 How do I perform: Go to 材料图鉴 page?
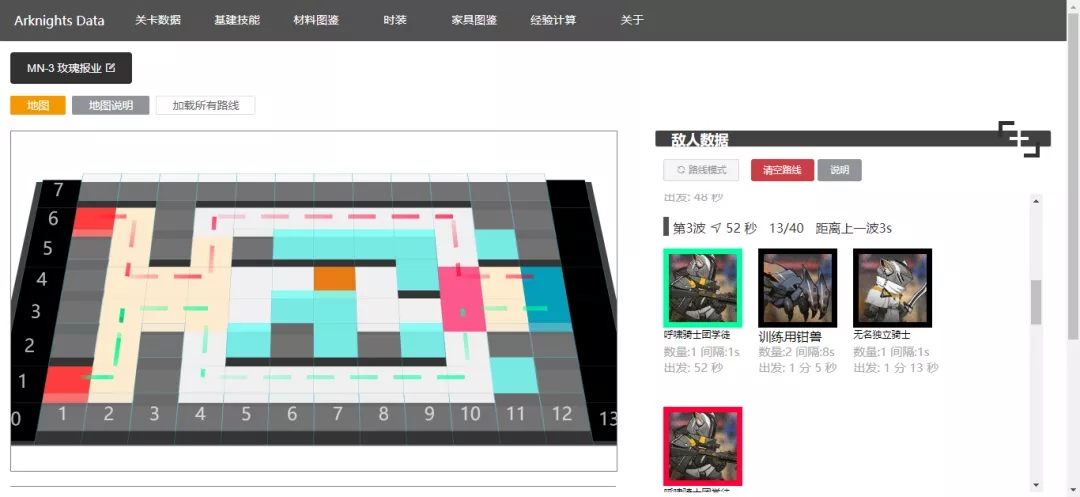[x=316, y=20]
